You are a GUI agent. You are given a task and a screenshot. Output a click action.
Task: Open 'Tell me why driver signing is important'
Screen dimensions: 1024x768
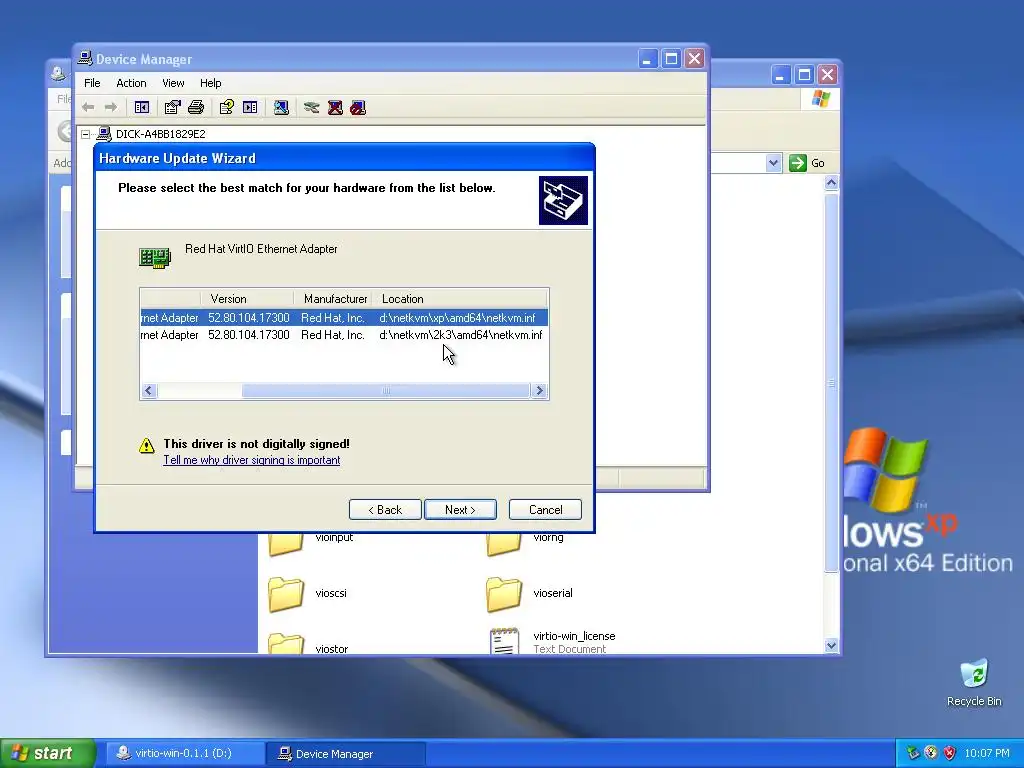(x=251, y=460)
